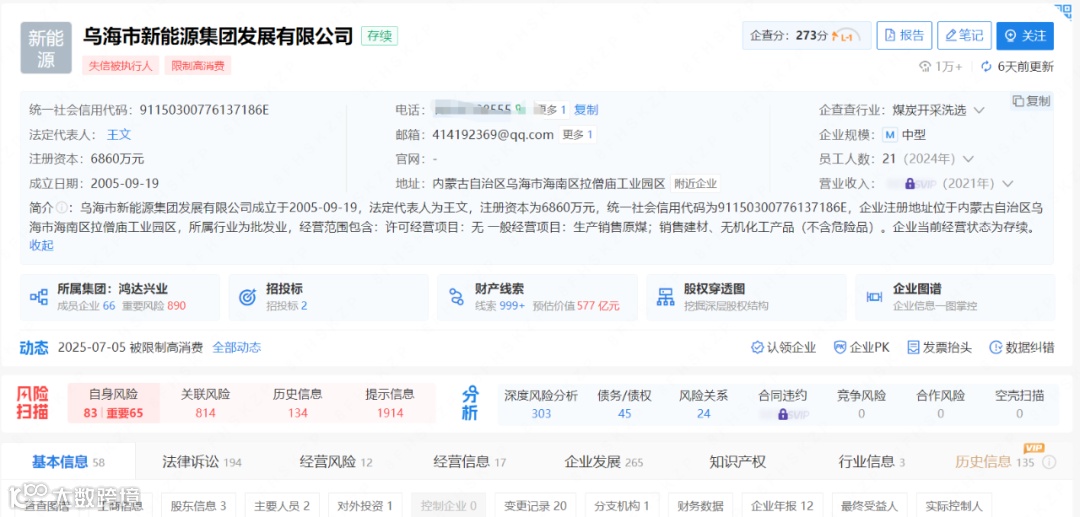This screenshot has height=517, width=1080.
Task: Switch to the 基本信息 tab
Action: [68, 462]
